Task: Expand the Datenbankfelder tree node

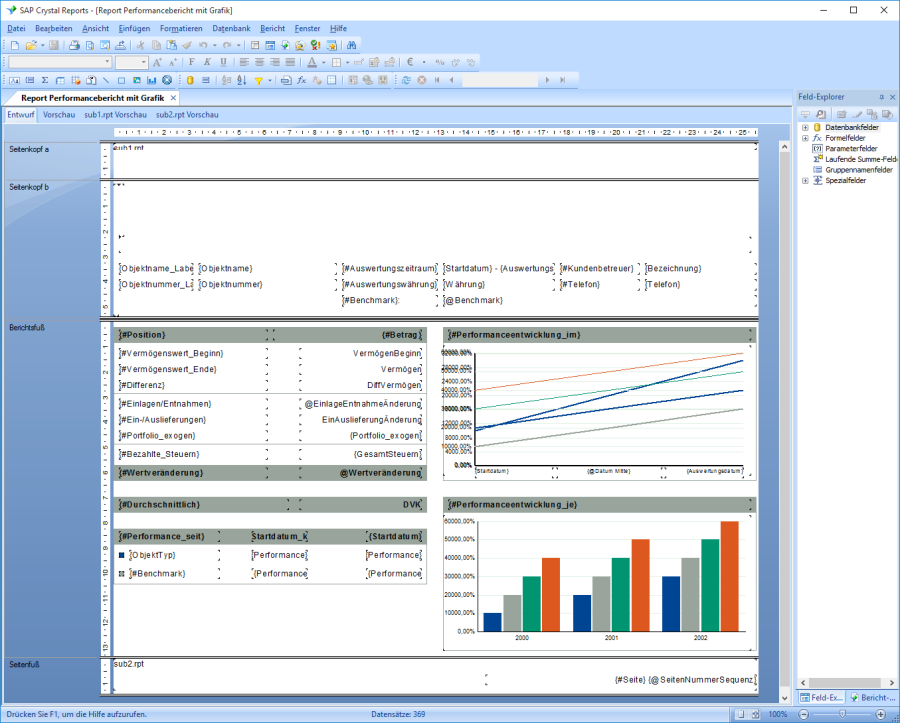Action: pyautogui.click(x=805, y=128)
